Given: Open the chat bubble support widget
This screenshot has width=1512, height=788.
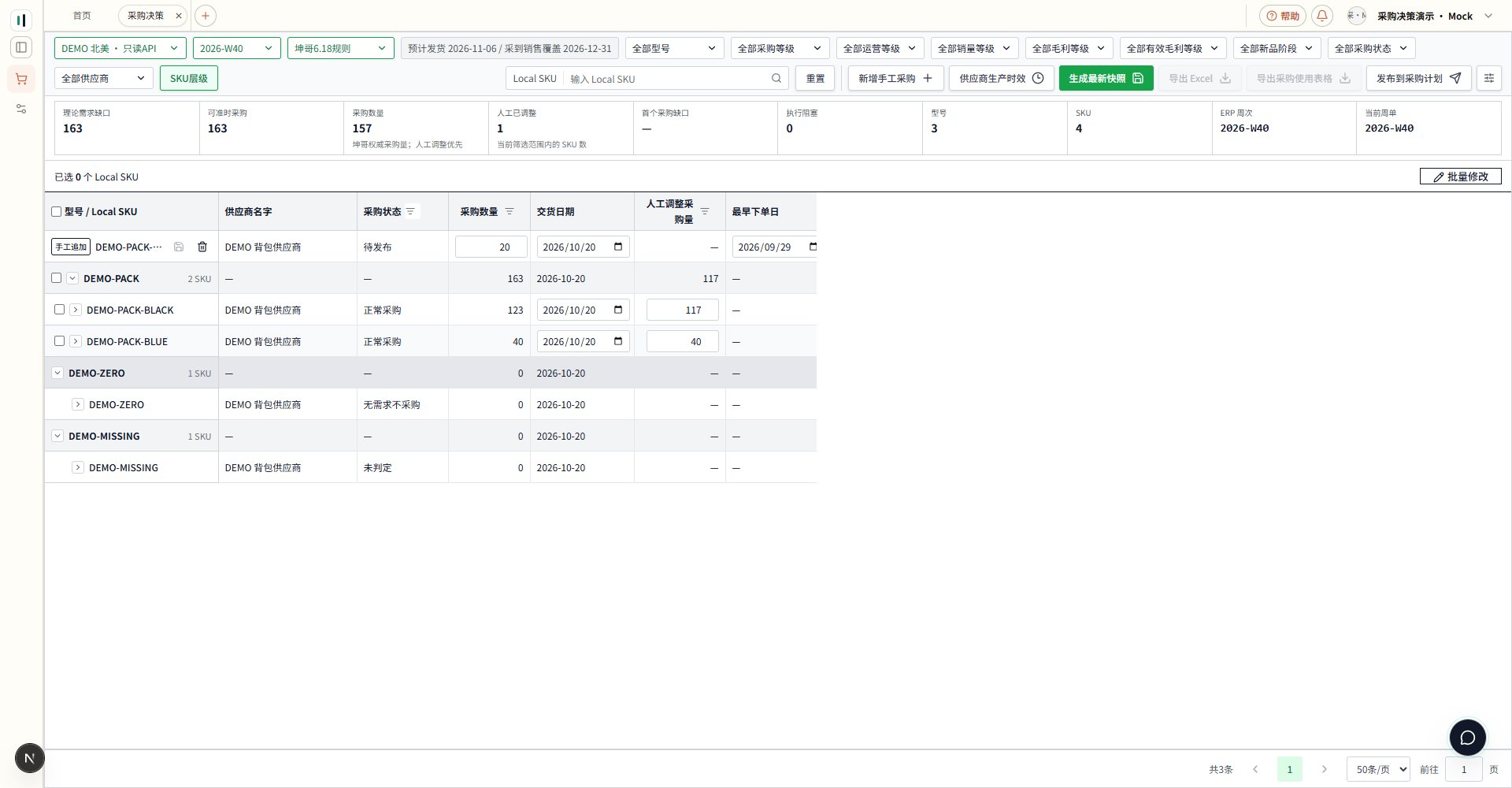Looking at the screenshot, I should tap(1467, 738).
